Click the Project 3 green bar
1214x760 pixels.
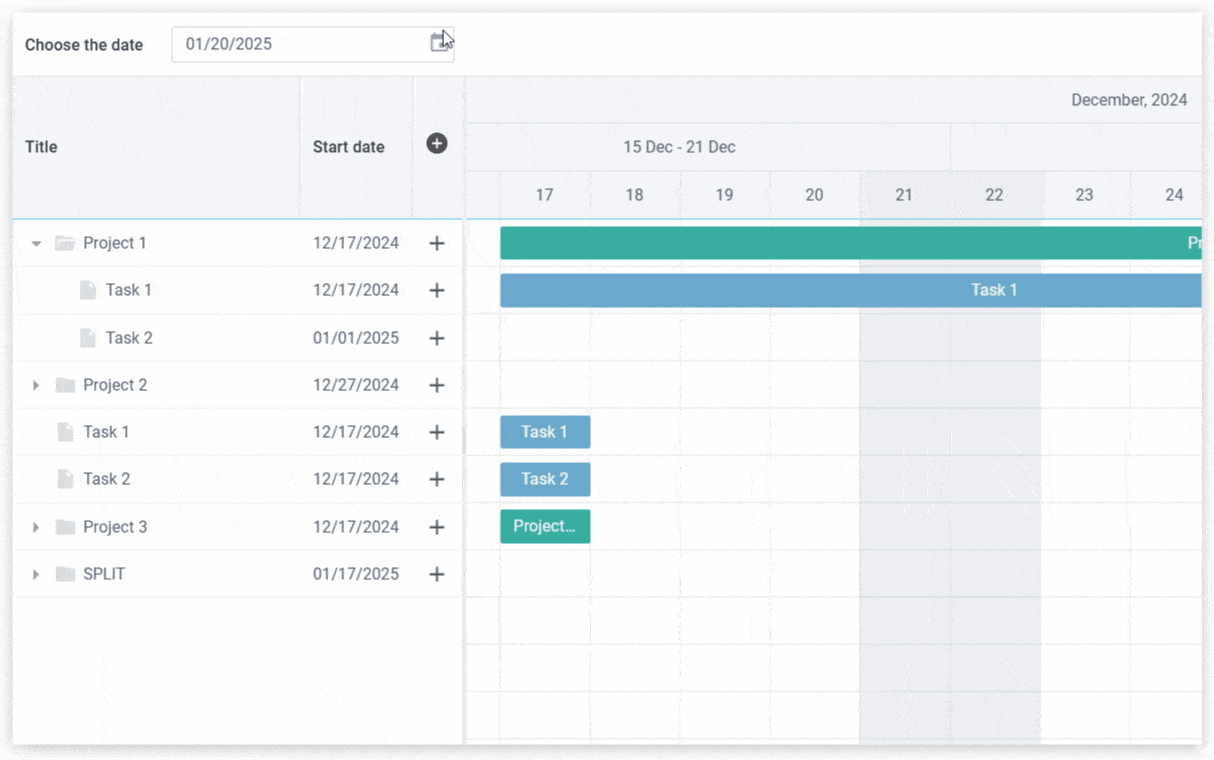point(545,527)
